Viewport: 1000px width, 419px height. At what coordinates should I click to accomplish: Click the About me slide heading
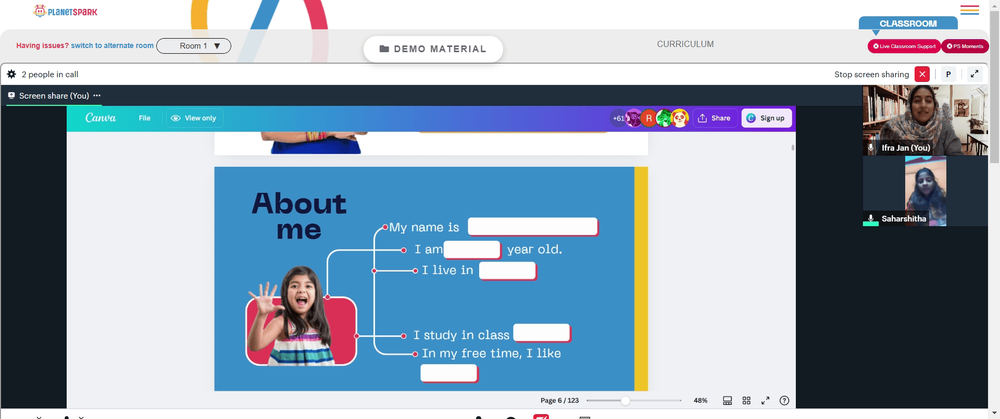click(299, 216)
